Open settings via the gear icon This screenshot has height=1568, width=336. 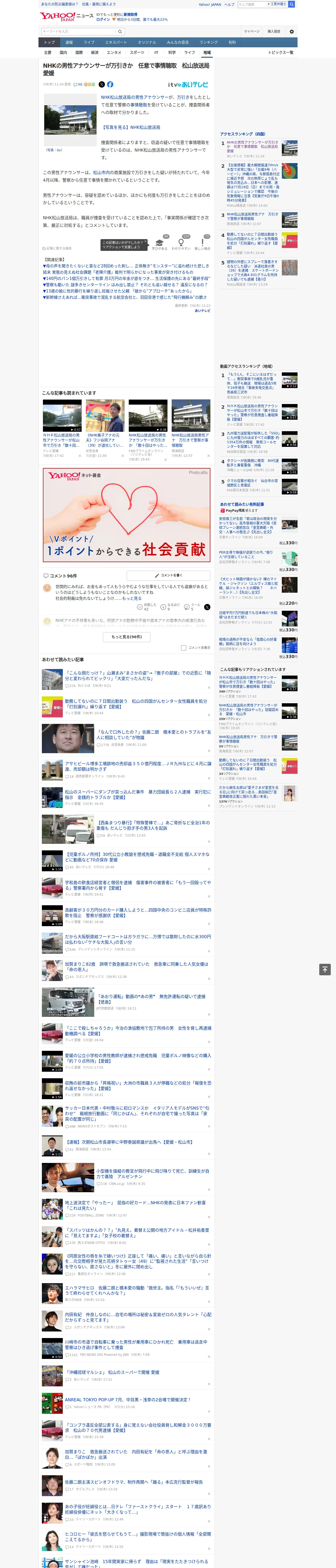pyautogui.click(x=292, y=32)
